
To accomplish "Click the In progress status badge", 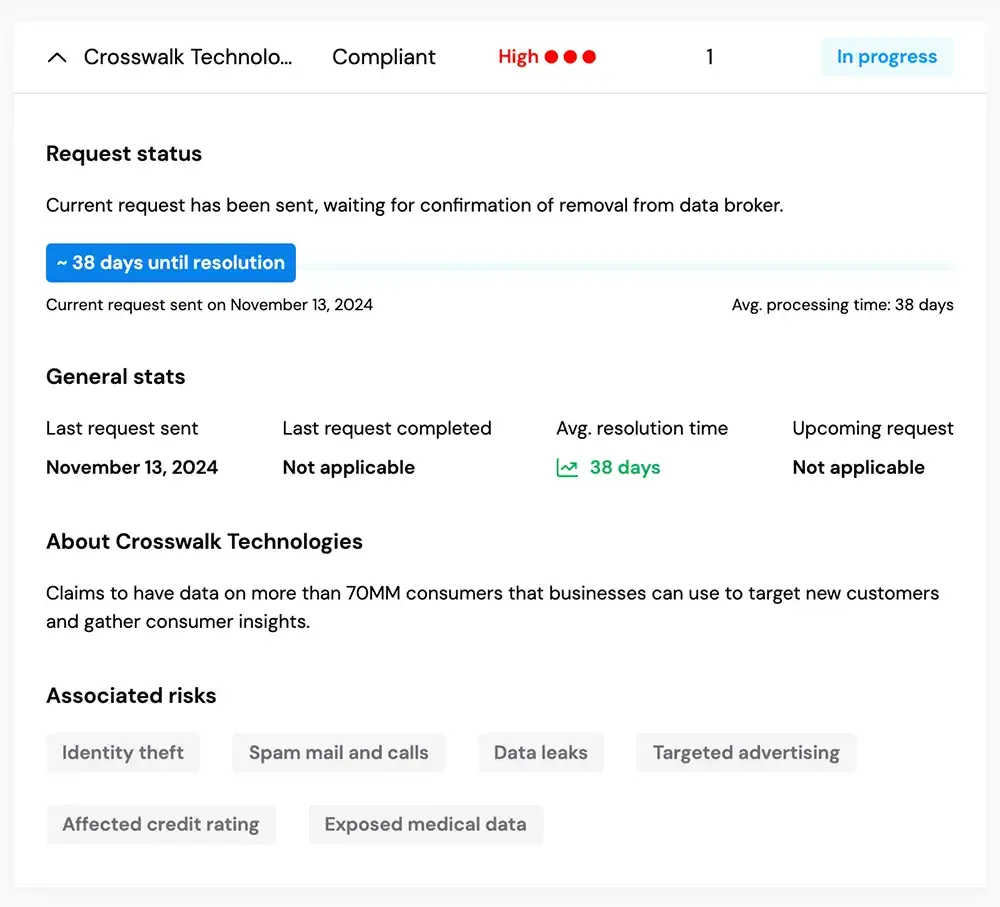I will 886,57.
